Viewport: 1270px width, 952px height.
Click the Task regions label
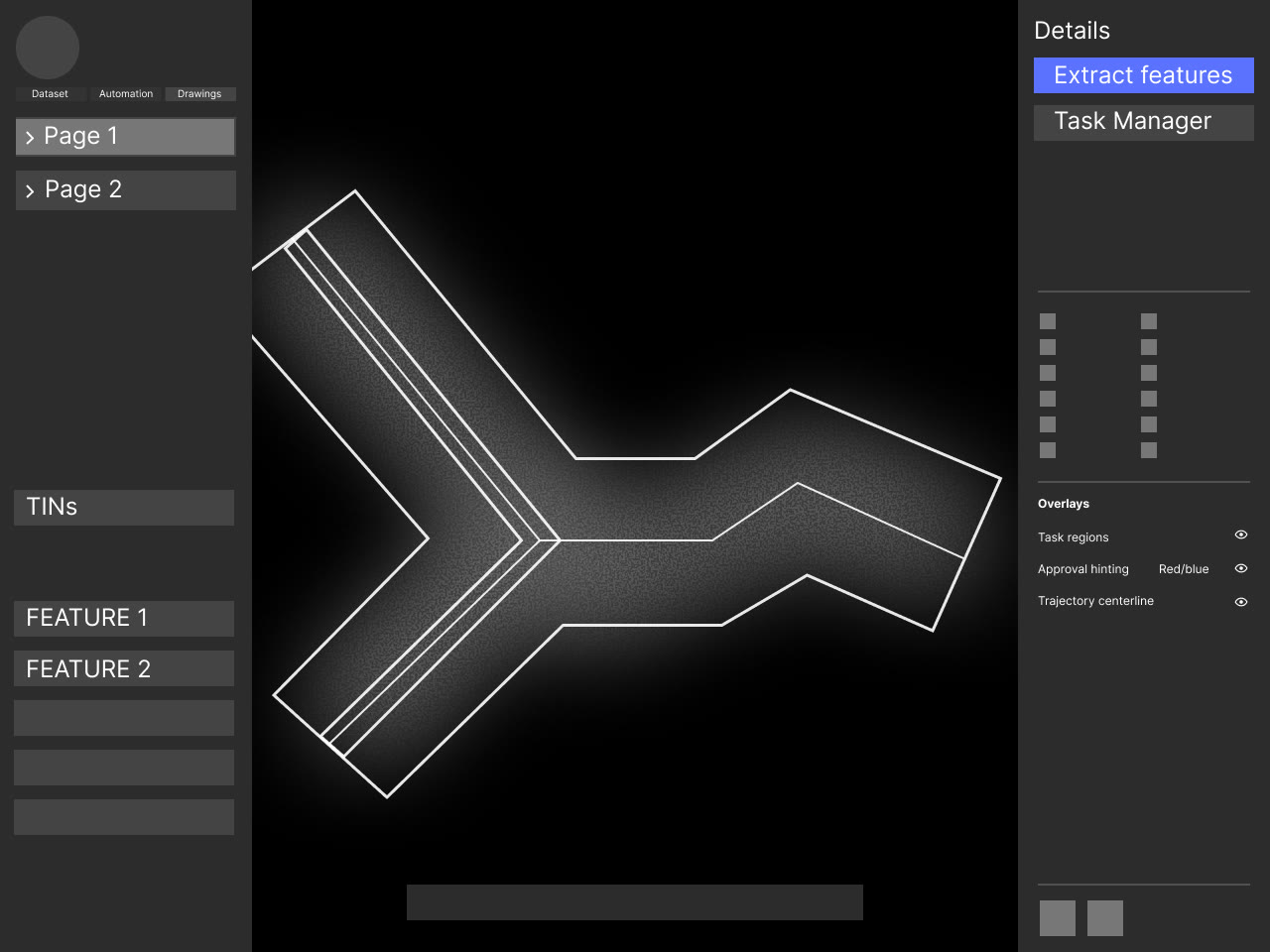point(1074,537)
